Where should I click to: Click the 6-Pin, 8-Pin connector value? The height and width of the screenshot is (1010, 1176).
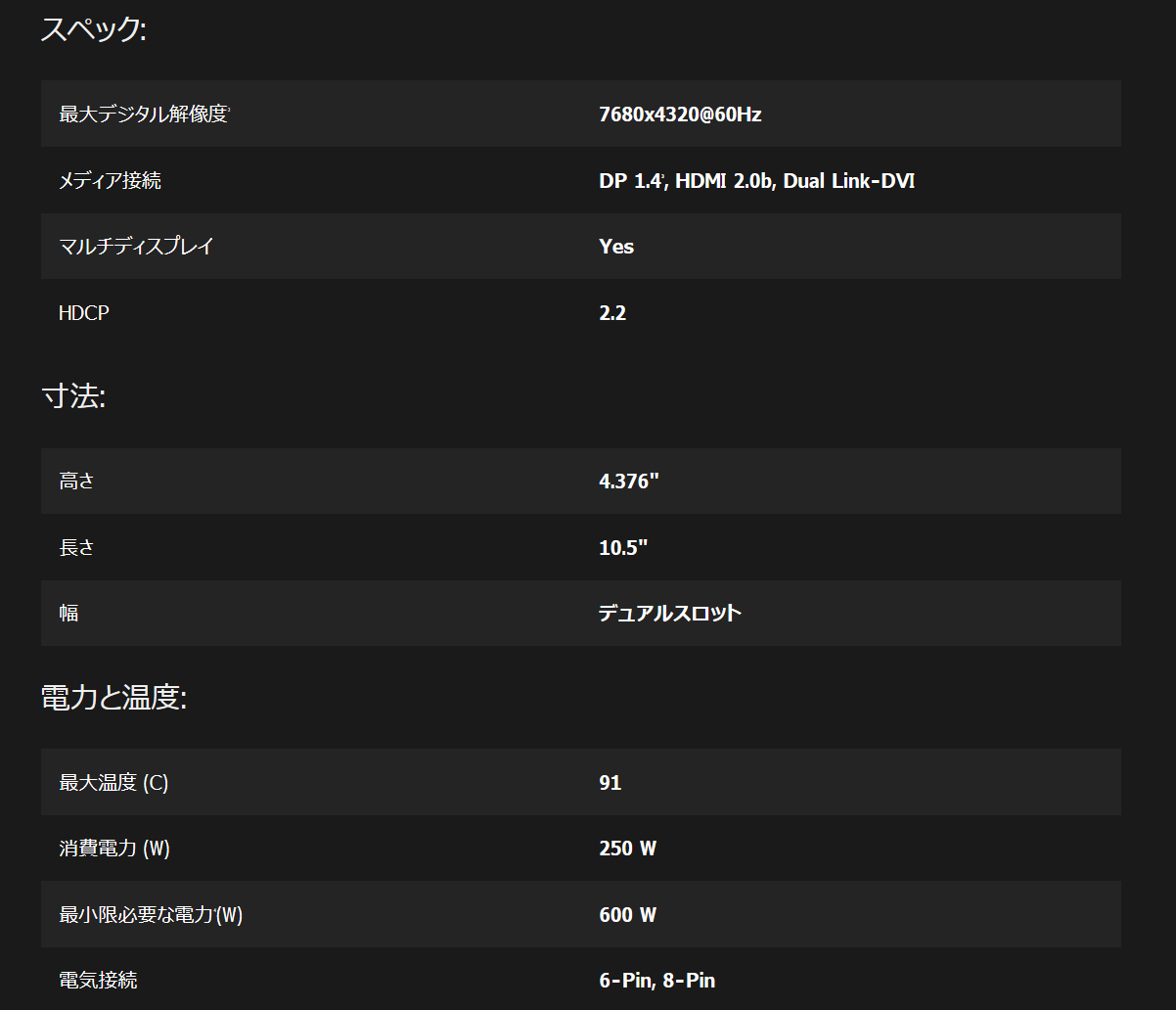click(657, 981)
